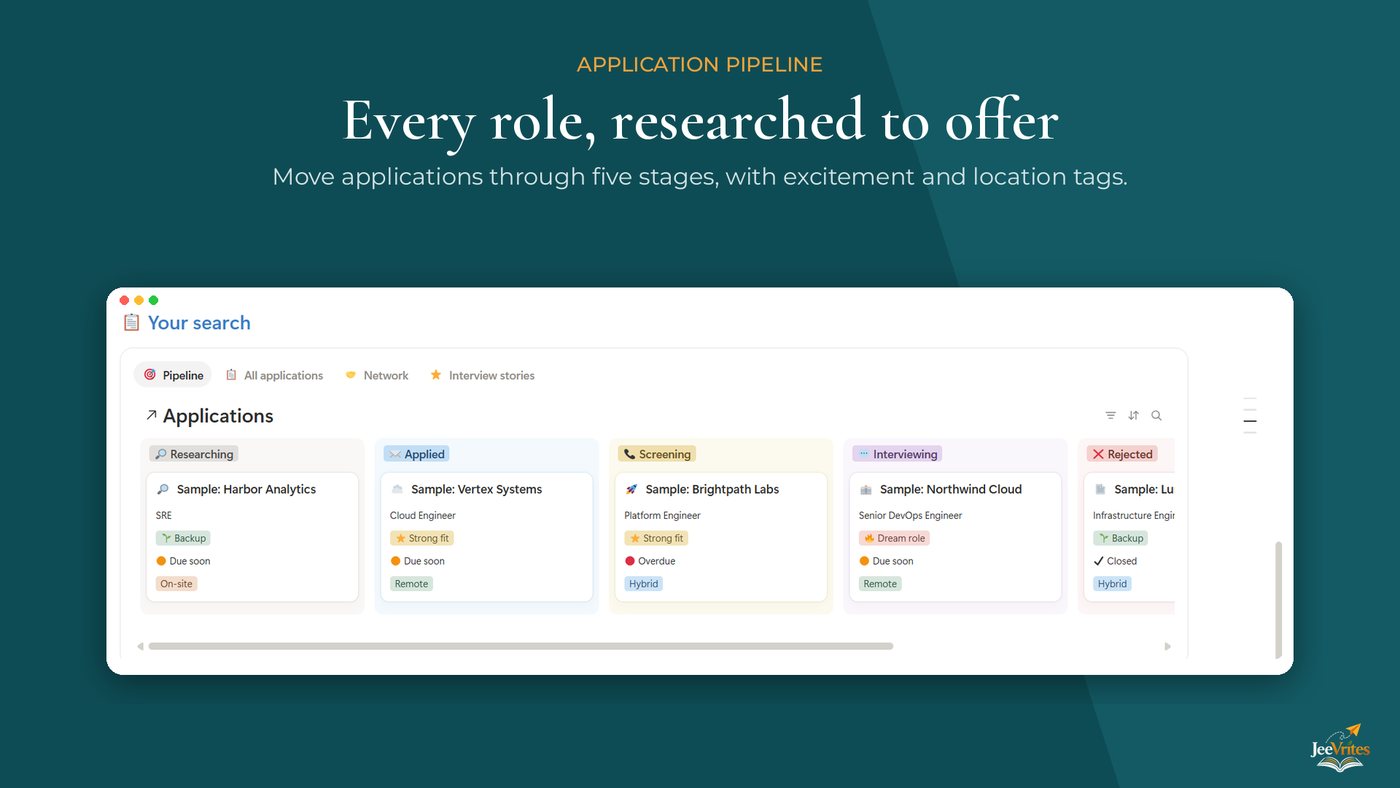Click the horizontal scrollbar right arrow
The image size is (1400, 788).
(x=1167, y=646)
